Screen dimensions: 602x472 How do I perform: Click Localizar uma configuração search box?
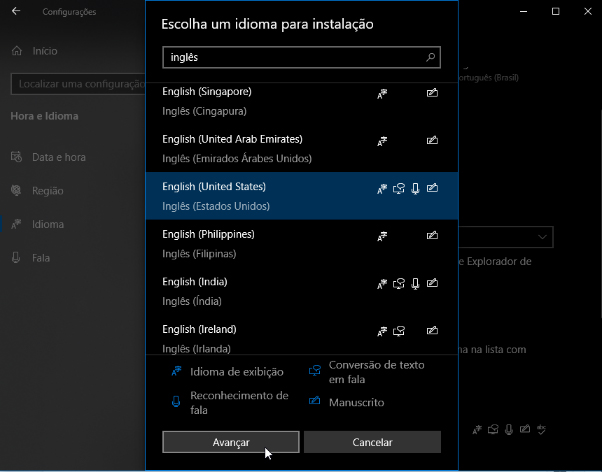pos(78,84)
